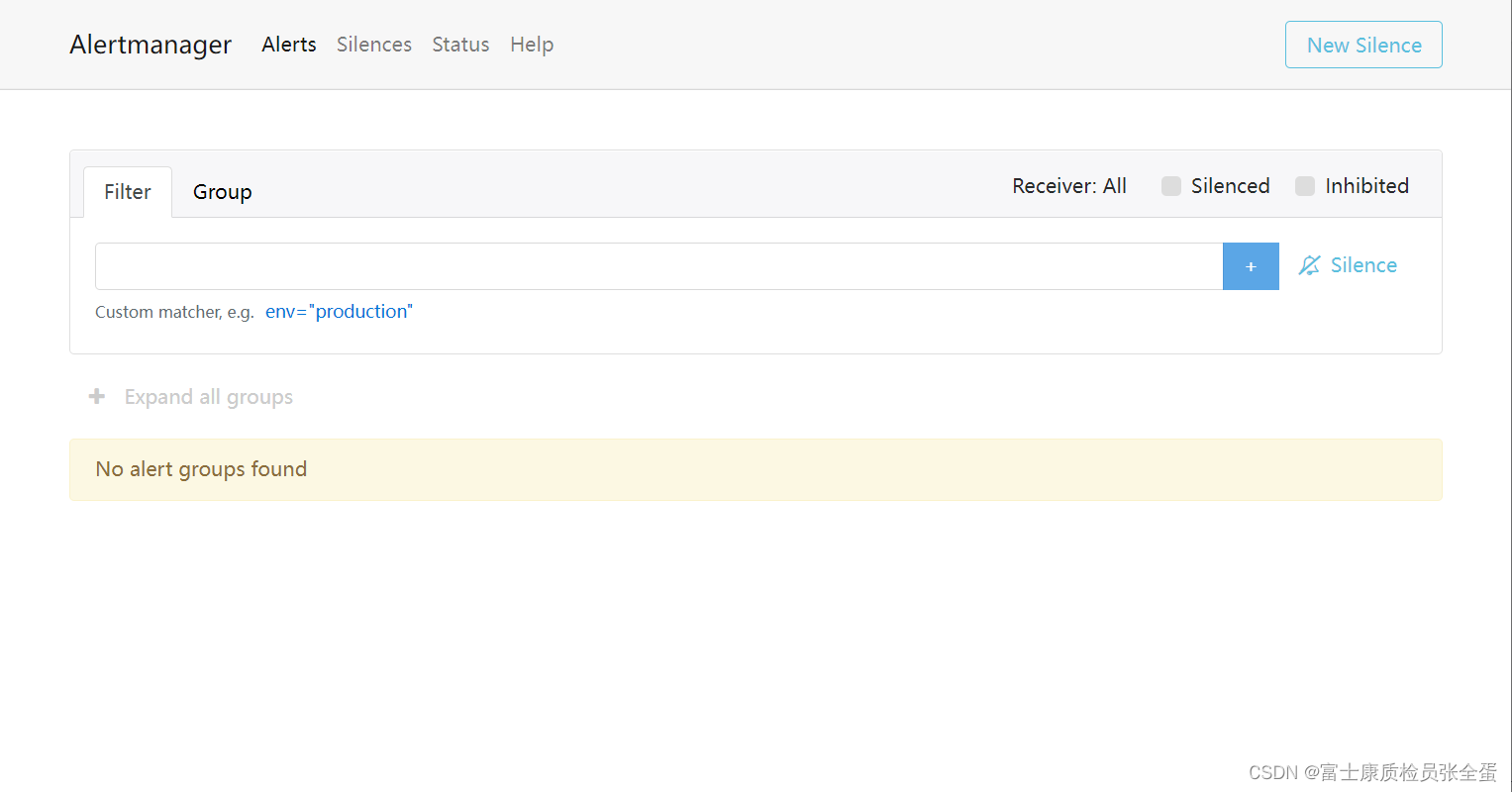Screen dimensions: 1512x792
Task: Click the env="production" example matcher link
Action: [x=339, y=311]
